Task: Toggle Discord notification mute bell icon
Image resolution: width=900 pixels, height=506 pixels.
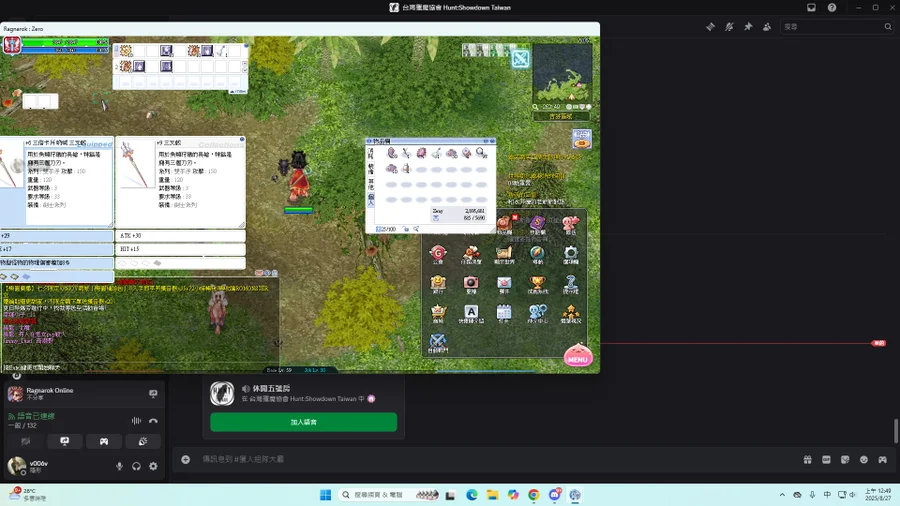Action: tap(729, 26)
